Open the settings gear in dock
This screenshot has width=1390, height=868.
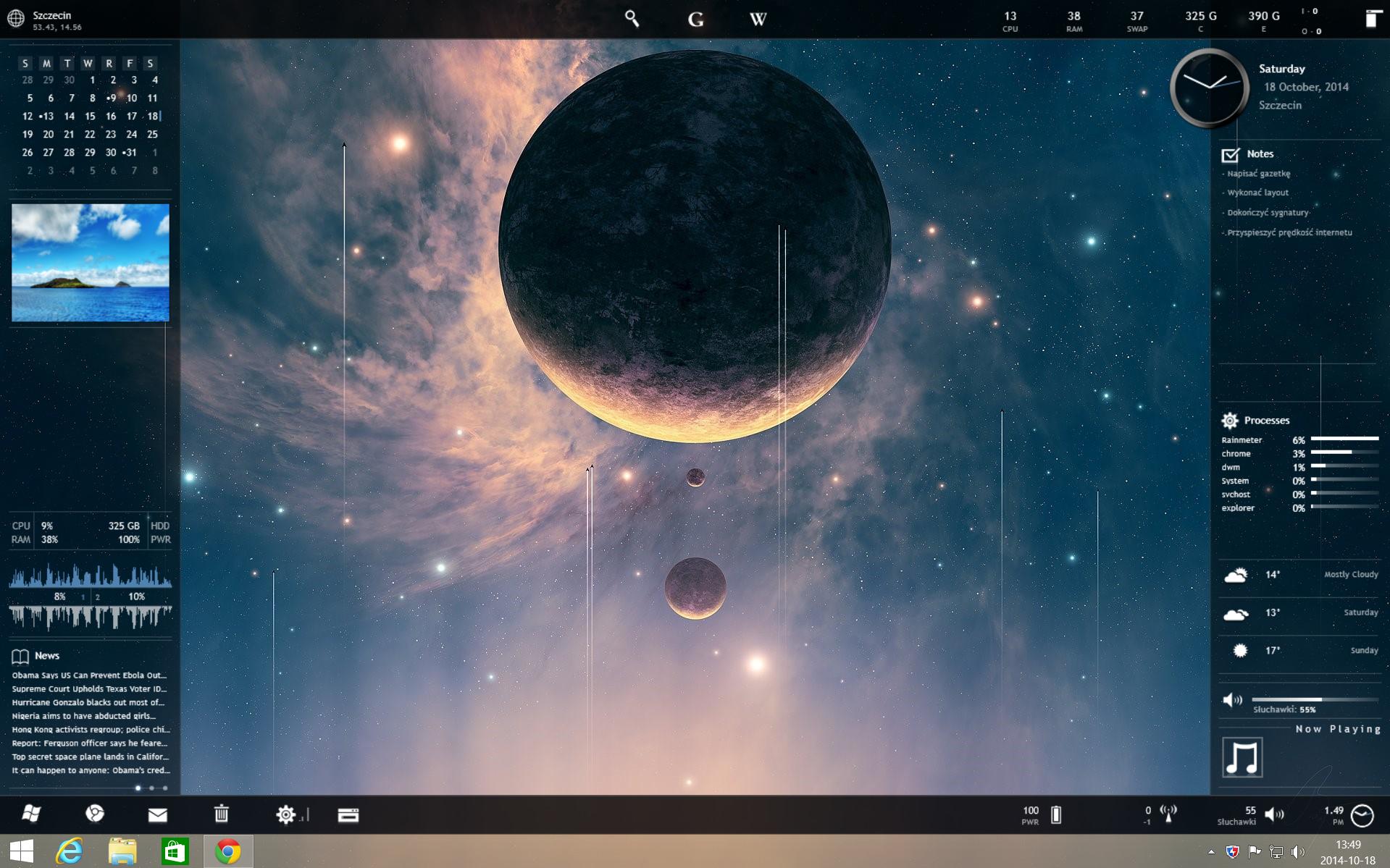[285, 814]
